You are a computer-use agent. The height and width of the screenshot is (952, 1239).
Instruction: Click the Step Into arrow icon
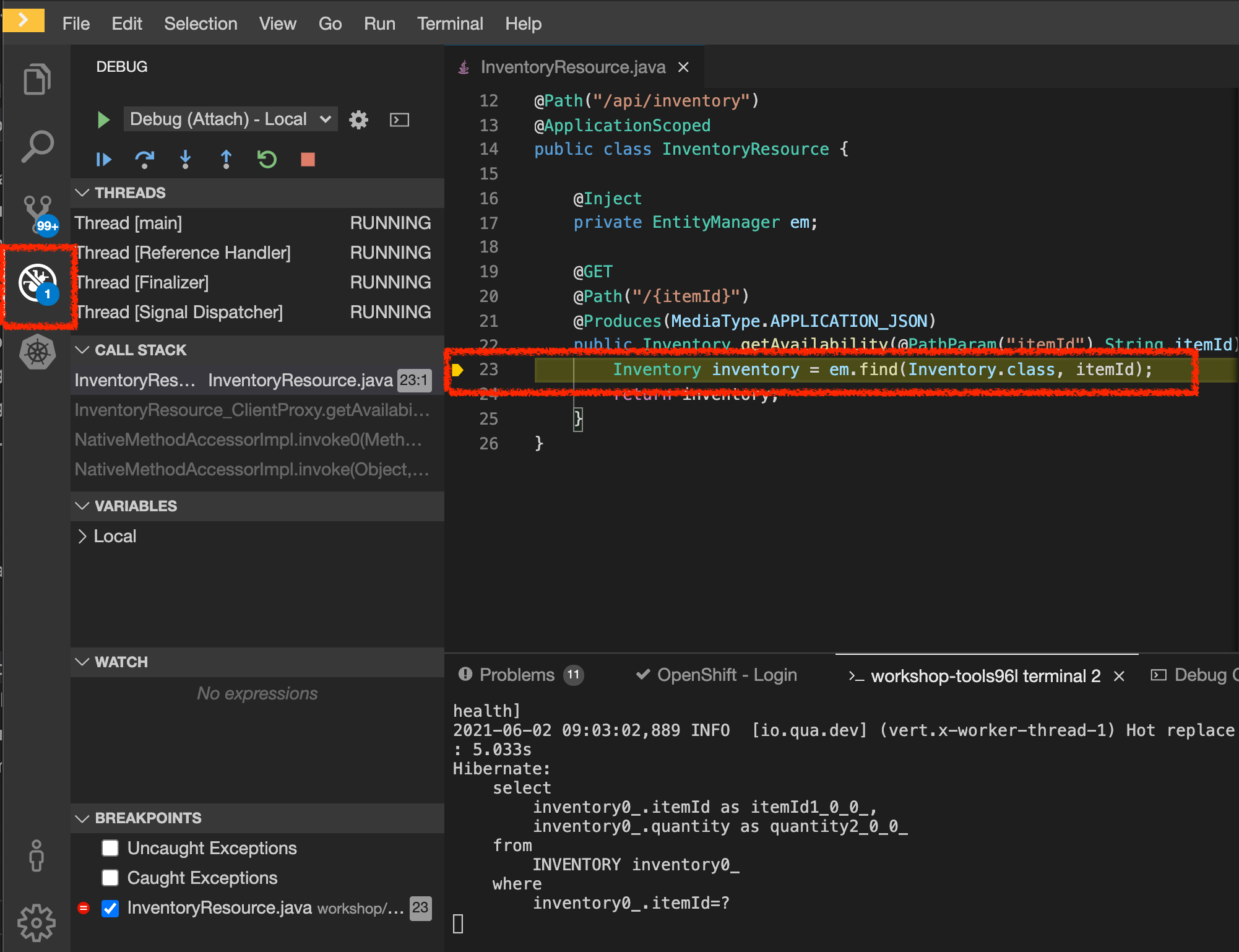[x=185, y=160]
